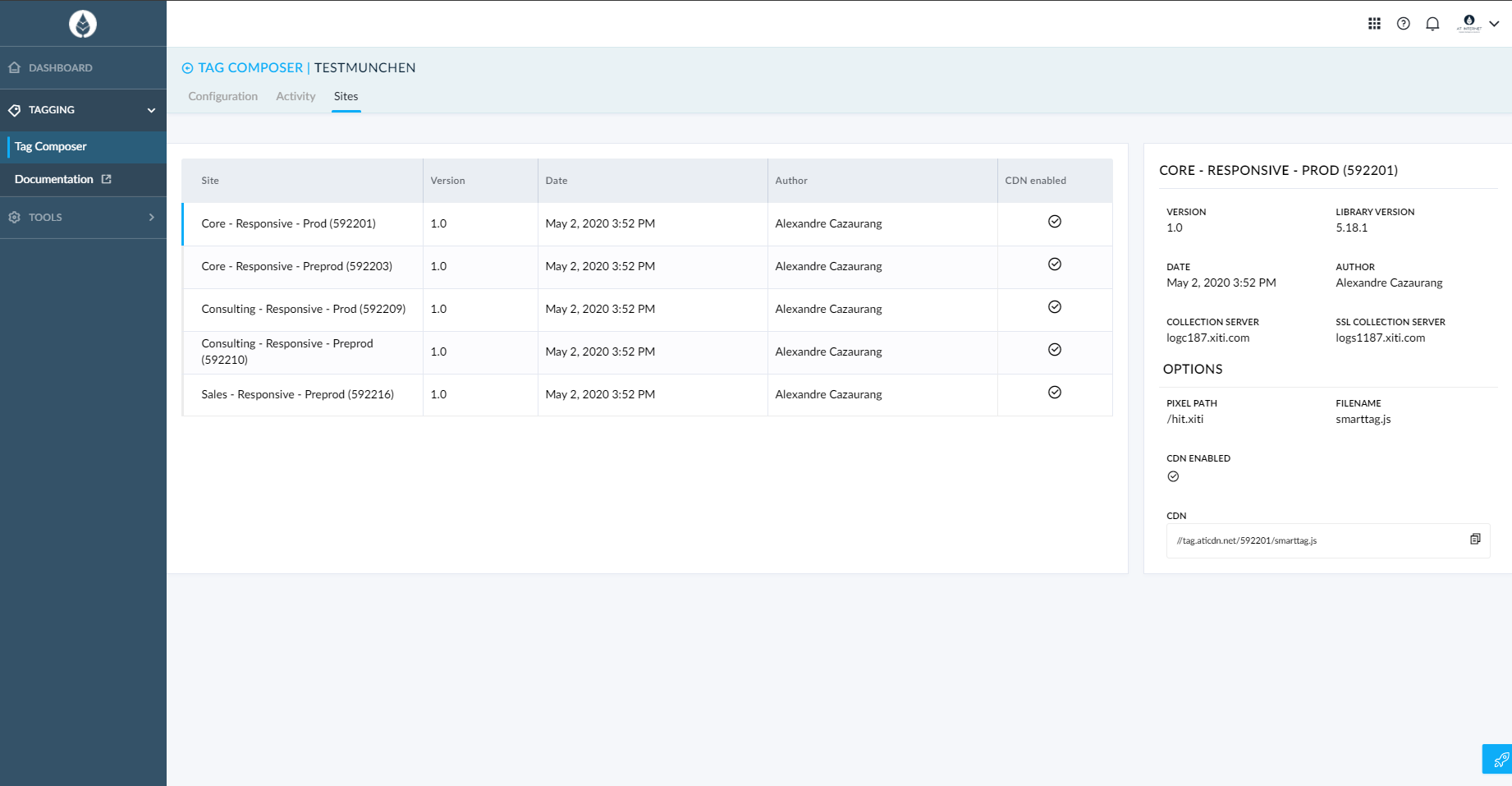The width and height of the screenshot is (1512, 786).
Task: Click the Tag Composer back arrow icon
Action: (x=187, y=68)
